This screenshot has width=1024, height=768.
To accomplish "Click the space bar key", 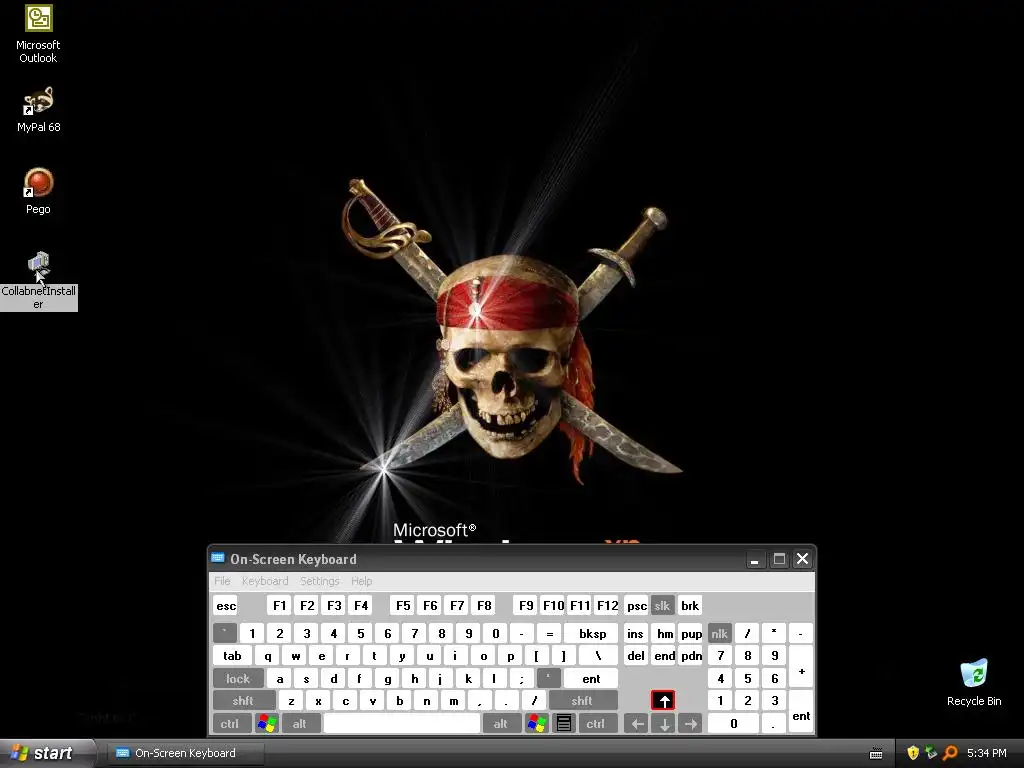I will [x=402, y=724].
